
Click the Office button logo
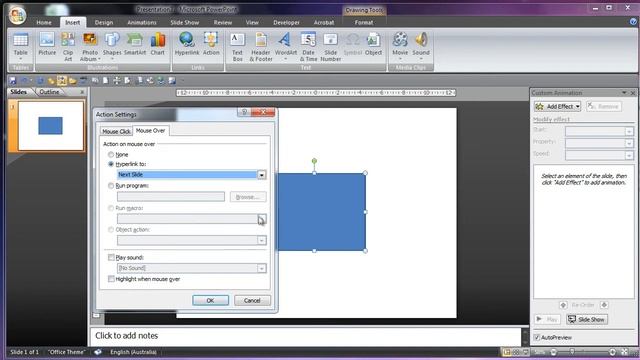click(x=18, y=16)
